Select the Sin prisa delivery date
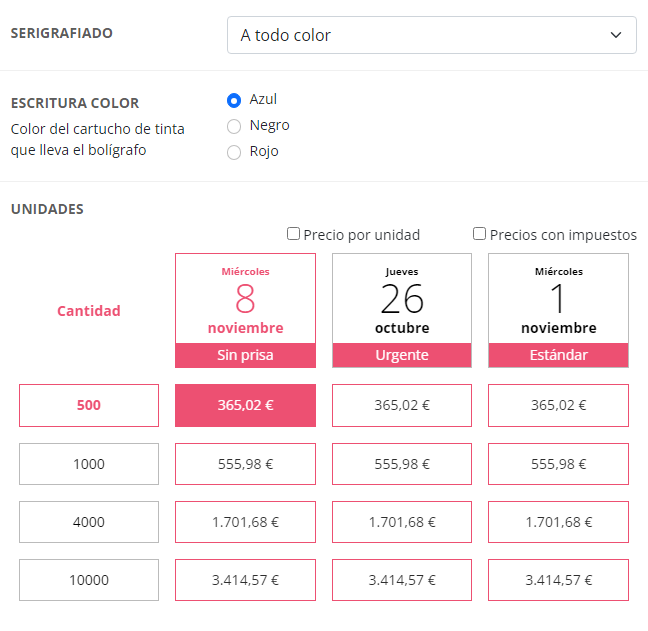The width and height of the screenshot is (648, 631). (x=245, y=310)
